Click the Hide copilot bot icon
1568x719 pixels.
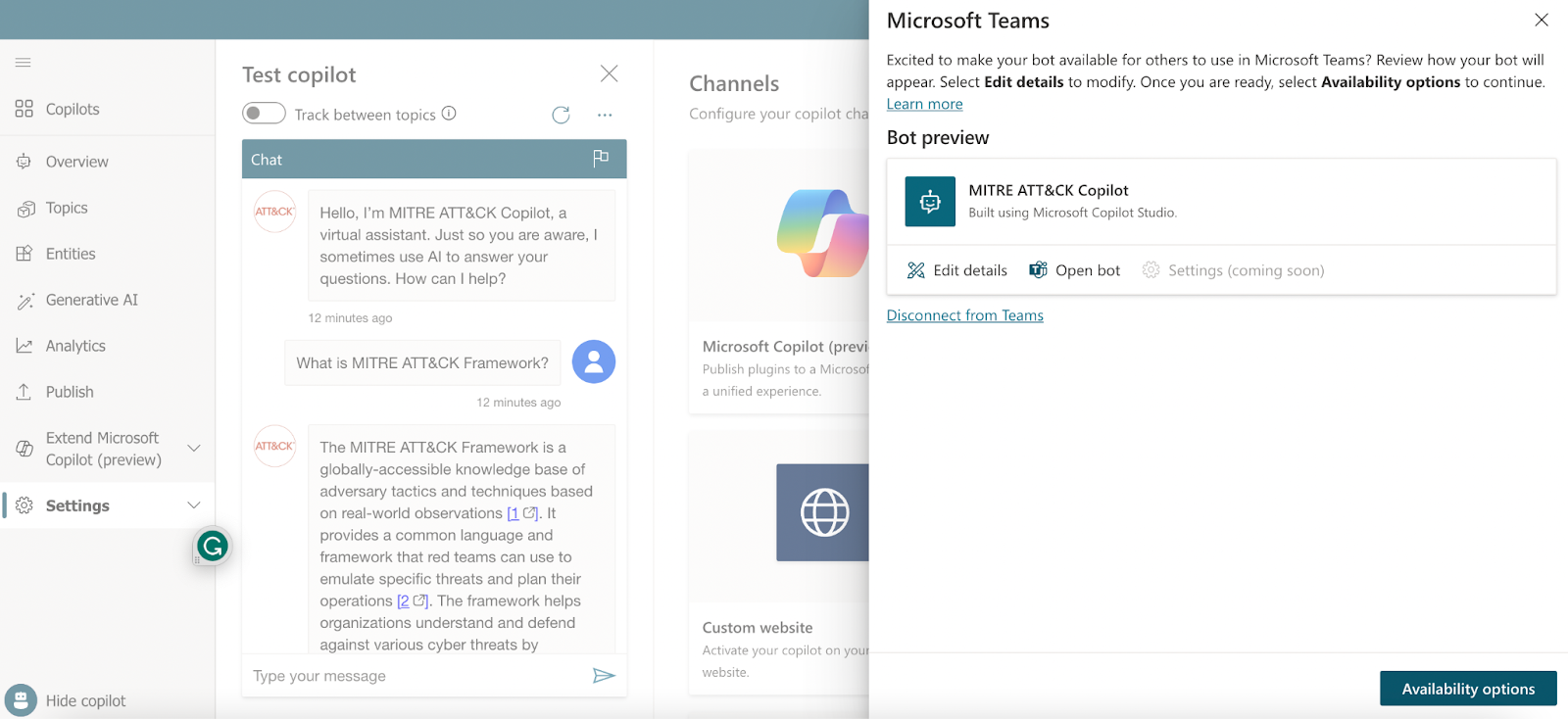[21, 700]
